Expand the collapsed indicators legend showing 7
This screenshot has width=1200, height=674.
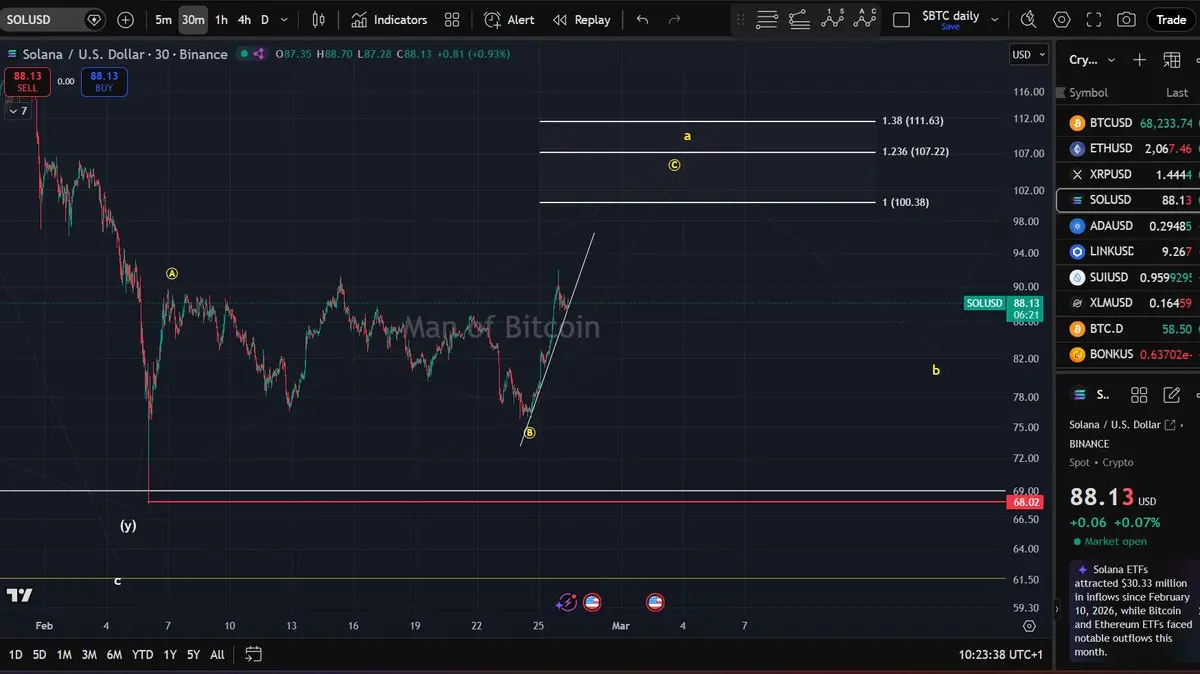[18, 111]
